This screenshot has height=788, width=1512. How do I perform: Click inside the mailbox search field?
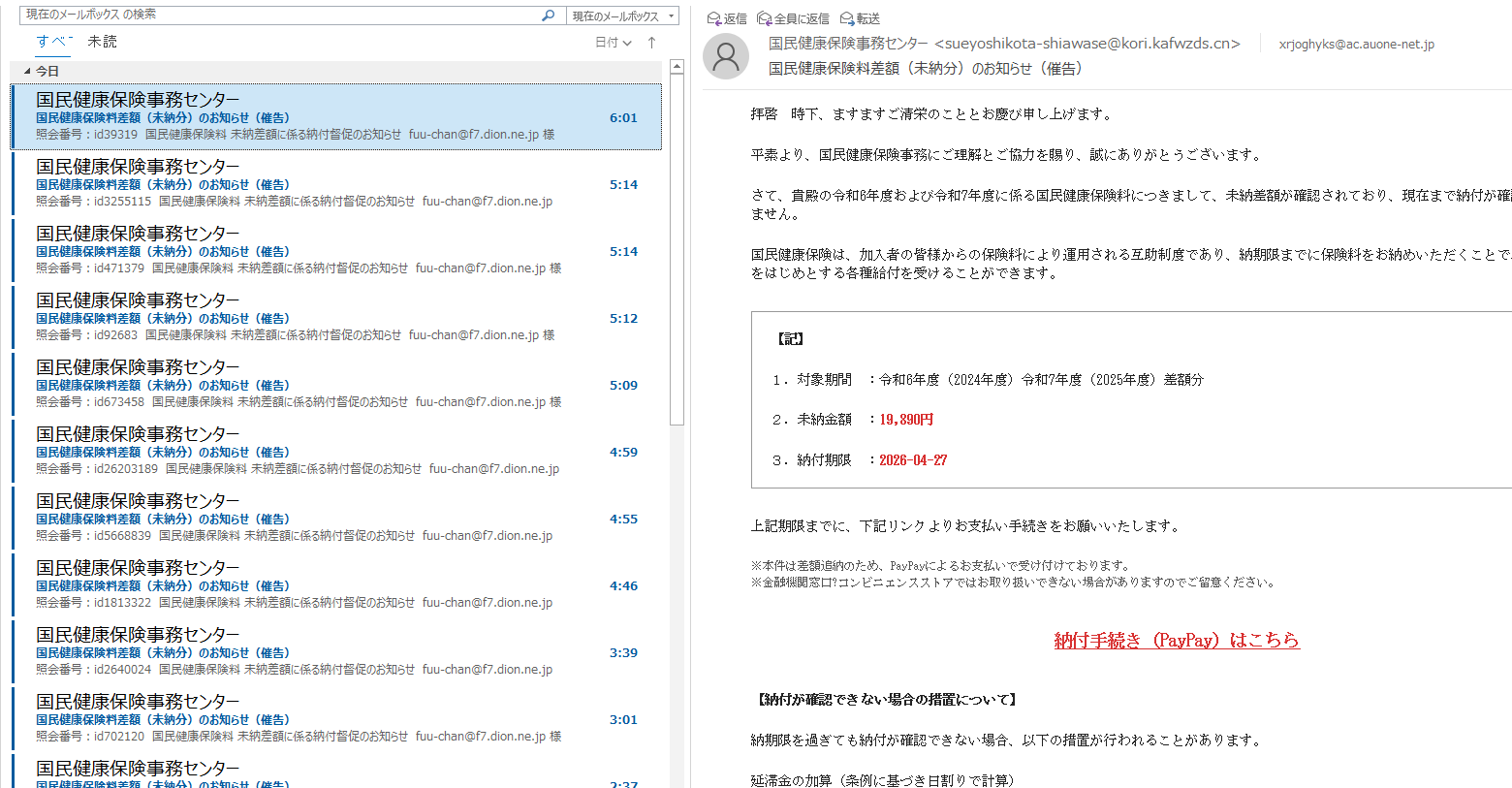click(x=281, y=16)
